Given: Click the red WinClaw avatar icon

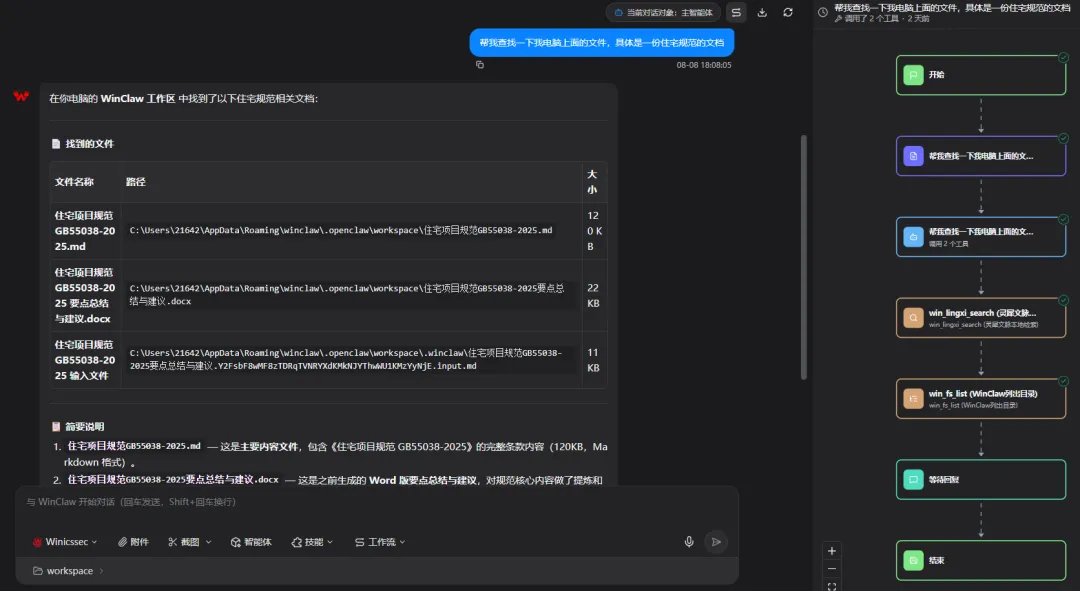Looking at the screenshot, I should pyautogui.click(x=21, y=96).
